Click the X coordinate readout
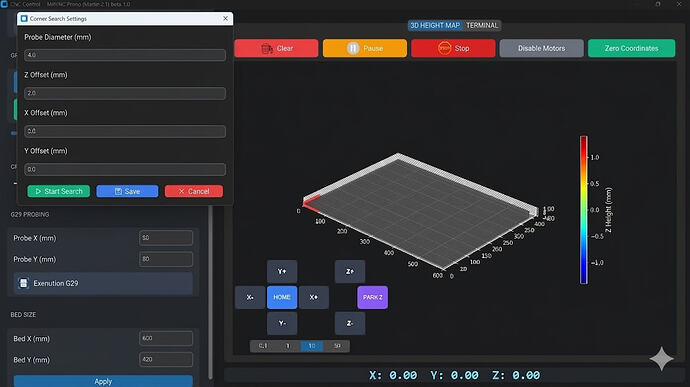690x387 pixels. (393, 375)
